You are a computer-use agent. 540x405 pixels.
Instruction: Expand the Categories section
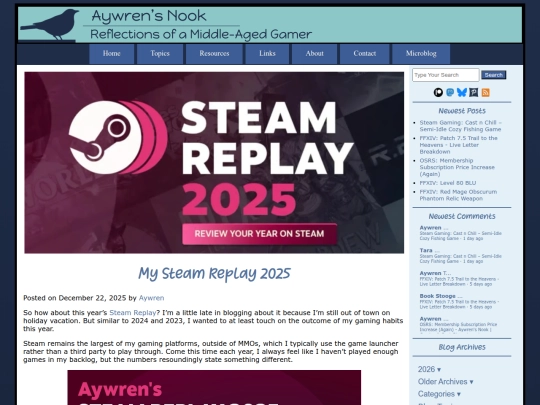point(439,394)
